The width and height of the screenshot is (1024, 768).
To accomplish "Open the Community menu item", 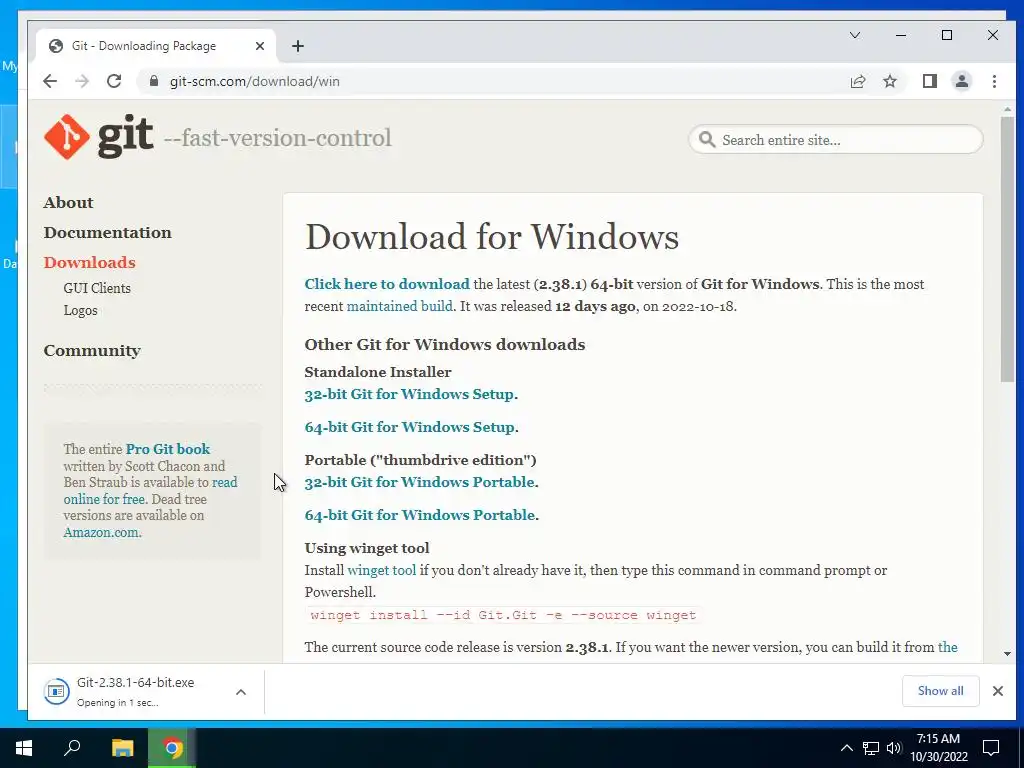I will point(92,351).
